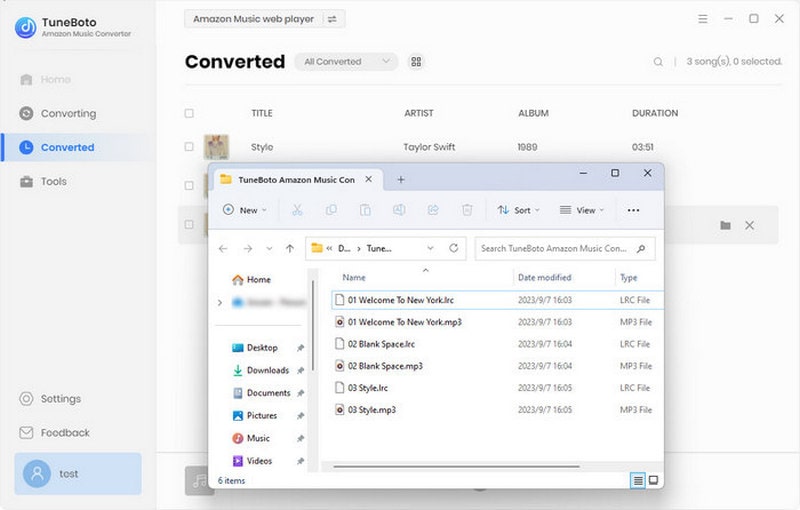Image resolution: width=800 pixels, height=510 pixels.
Task: Click the Rename icon in Explorer toolbar
Action: pyautogui.click(x=399, y=210)
